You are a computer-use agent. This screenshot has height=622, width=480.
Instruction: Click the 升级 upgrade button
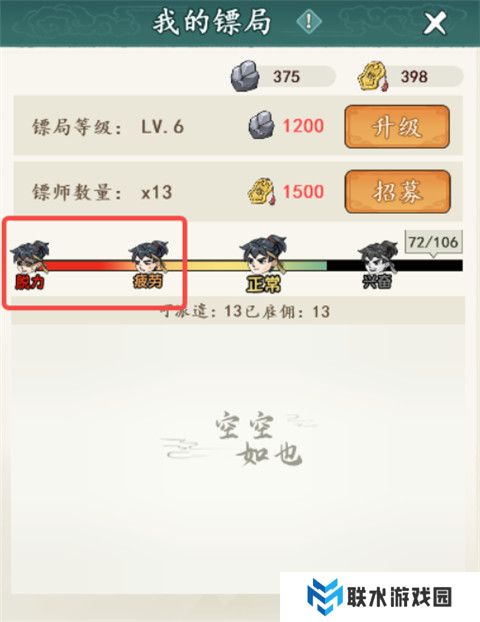click(x=397, y=127)
